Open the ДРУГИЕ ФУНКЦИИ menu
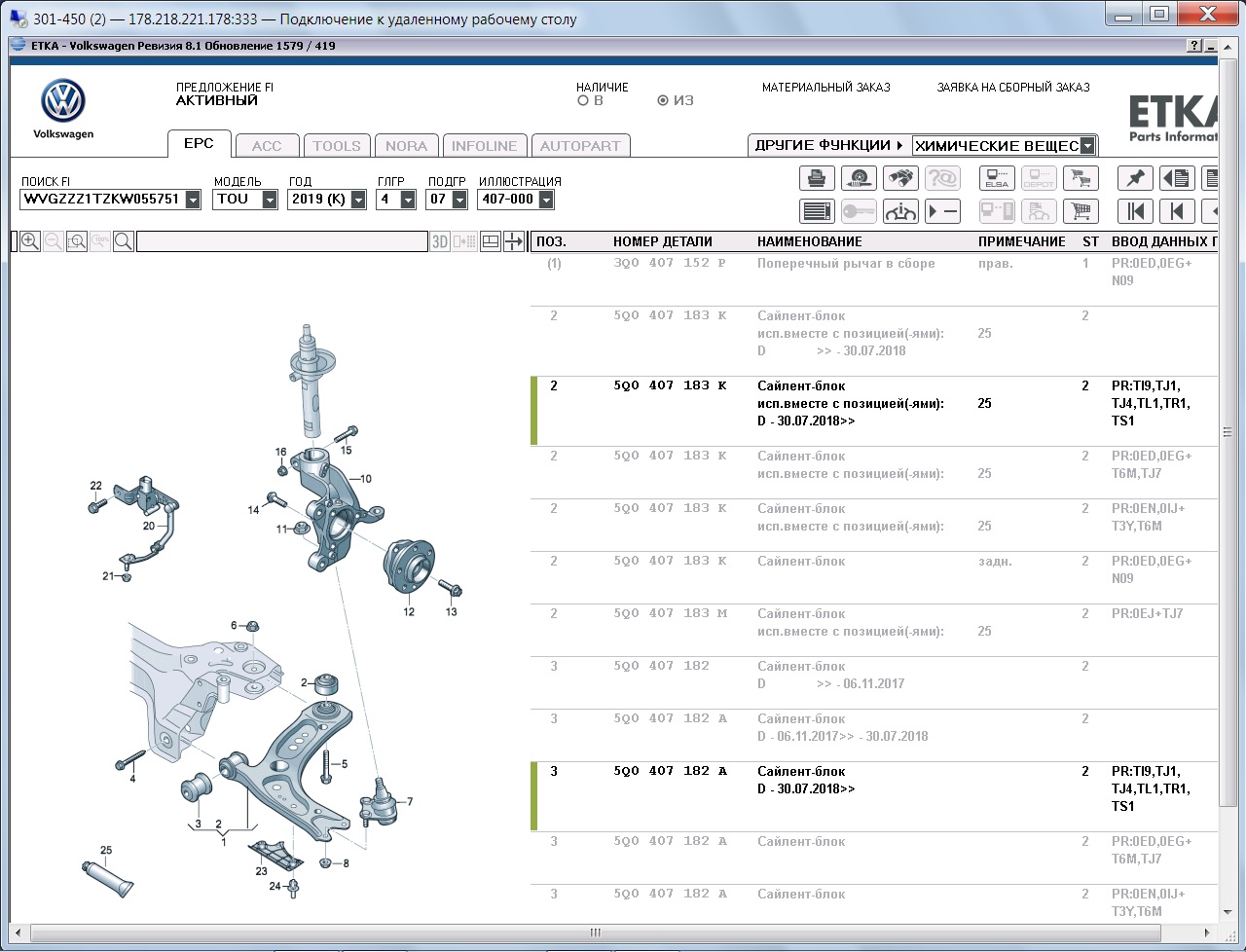Screen dimensions: 1246x952 828,145
